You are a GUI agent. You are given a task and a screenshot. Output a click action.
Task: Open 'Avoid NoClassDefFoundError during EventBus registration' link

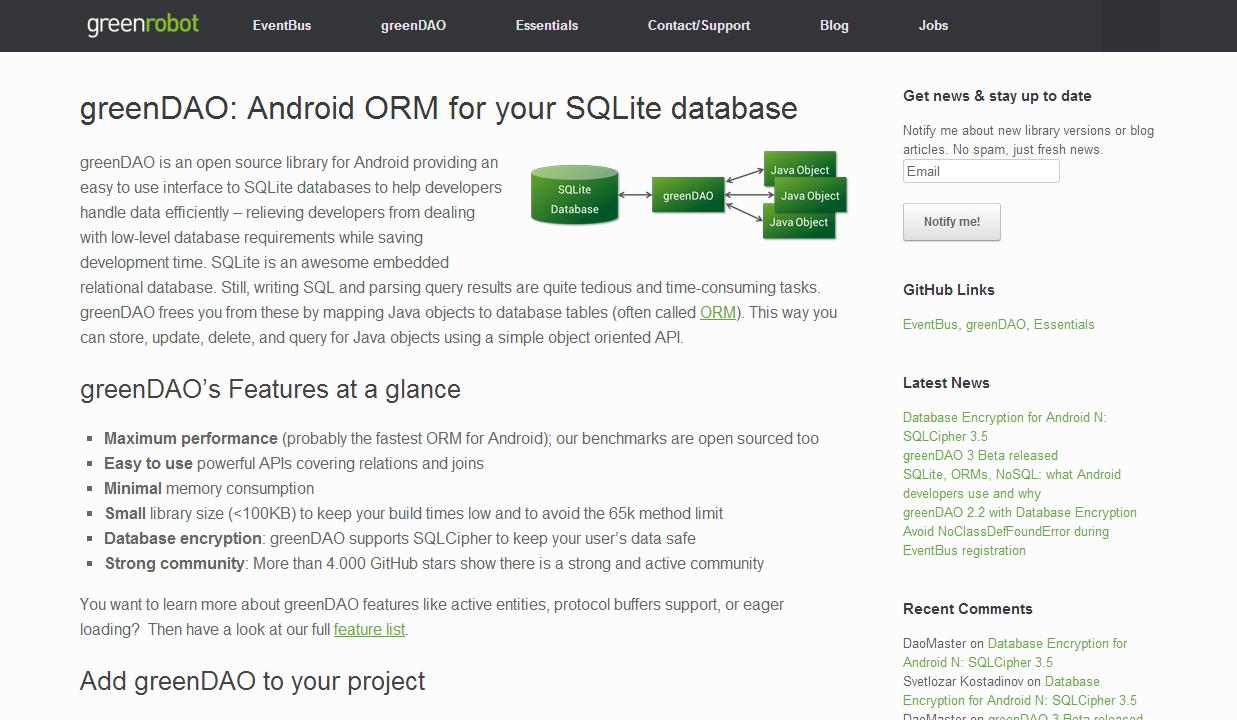coord(1006,540)
